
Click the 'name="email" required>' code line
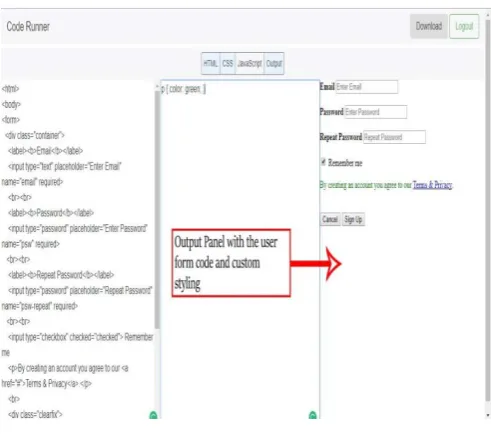tap(32, 182)
